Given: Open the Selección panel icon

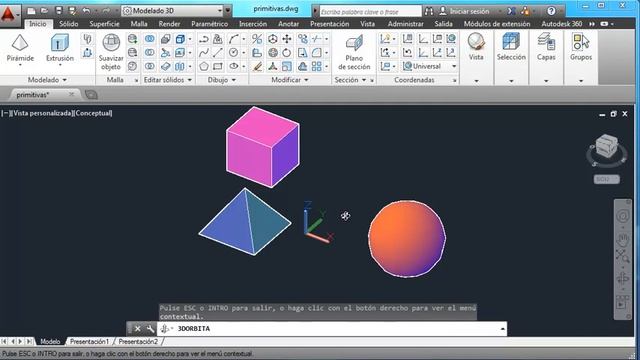Looking at the screenshot, I should 511,42.
